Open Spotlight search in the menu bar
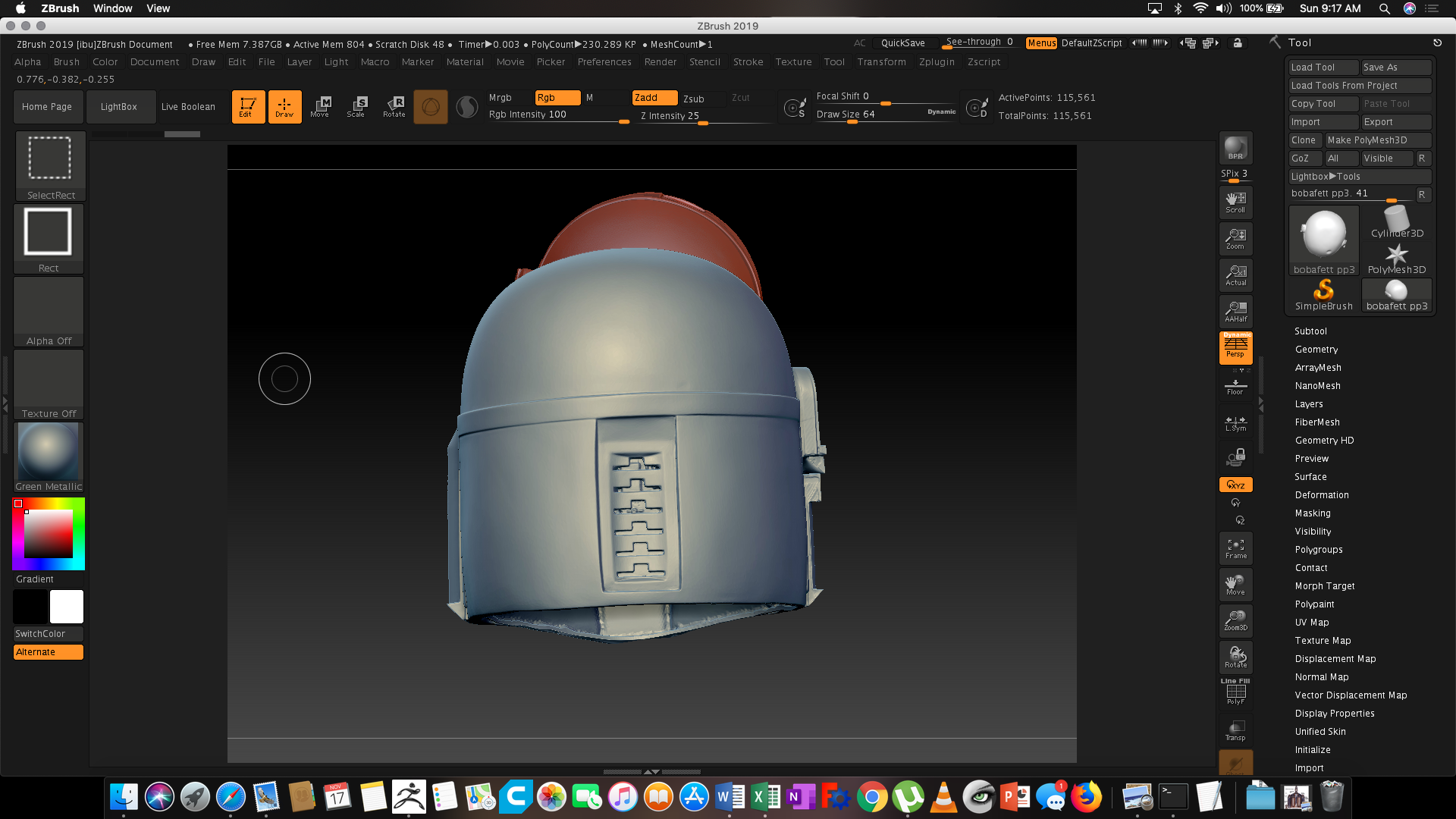 [1384, 8]
